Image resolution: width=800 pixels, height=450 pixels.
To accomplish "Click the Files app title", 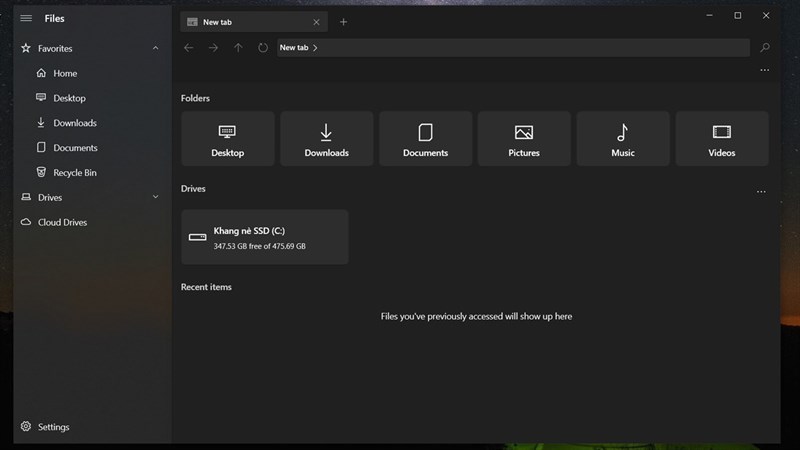I will 54,18.
